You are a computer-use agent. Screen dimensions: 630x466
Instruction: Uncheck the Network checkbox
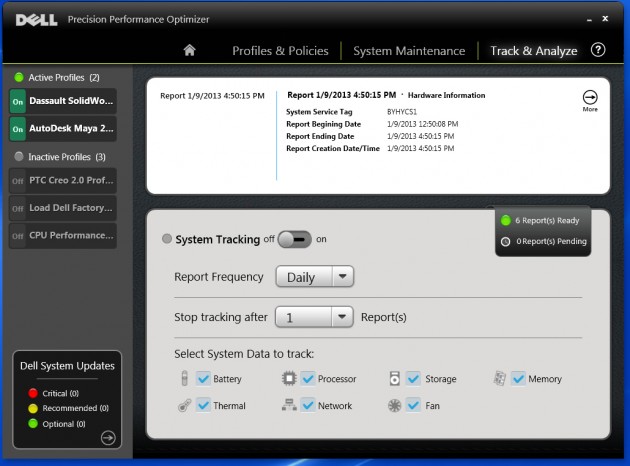308,405
